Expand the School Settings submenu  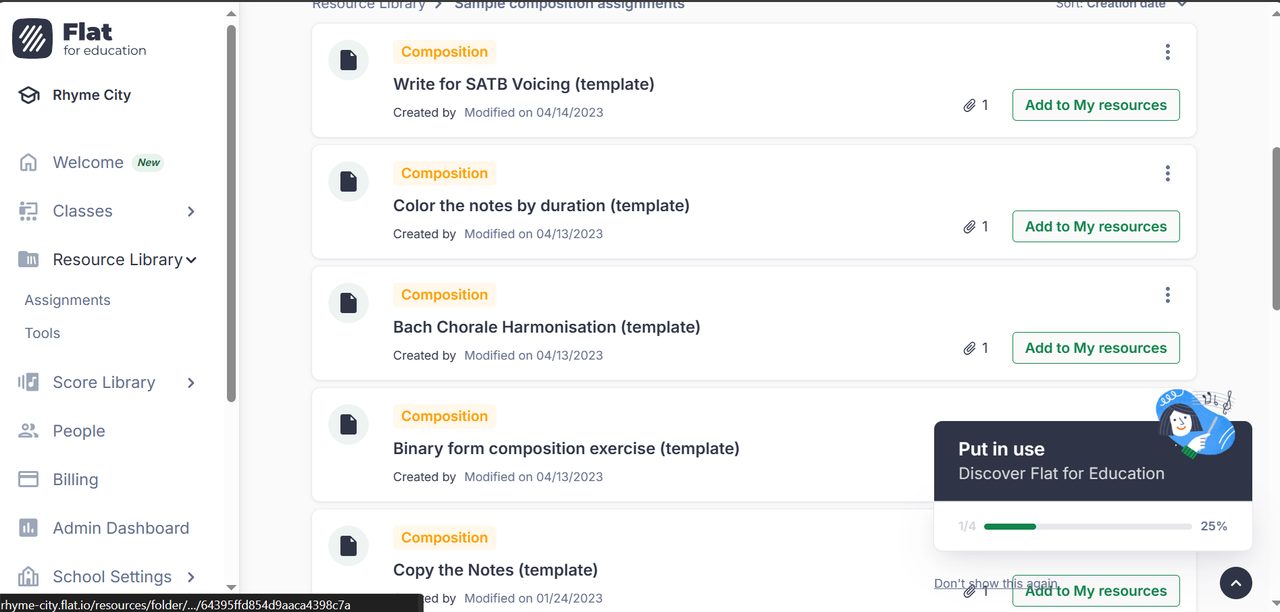[x=191, y=577]
